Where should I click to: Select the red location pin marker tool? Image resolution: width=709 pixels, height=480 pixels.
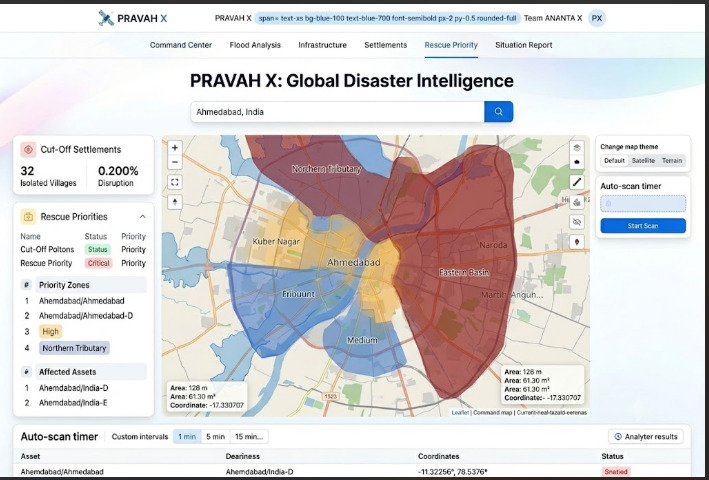pos(577,242)
